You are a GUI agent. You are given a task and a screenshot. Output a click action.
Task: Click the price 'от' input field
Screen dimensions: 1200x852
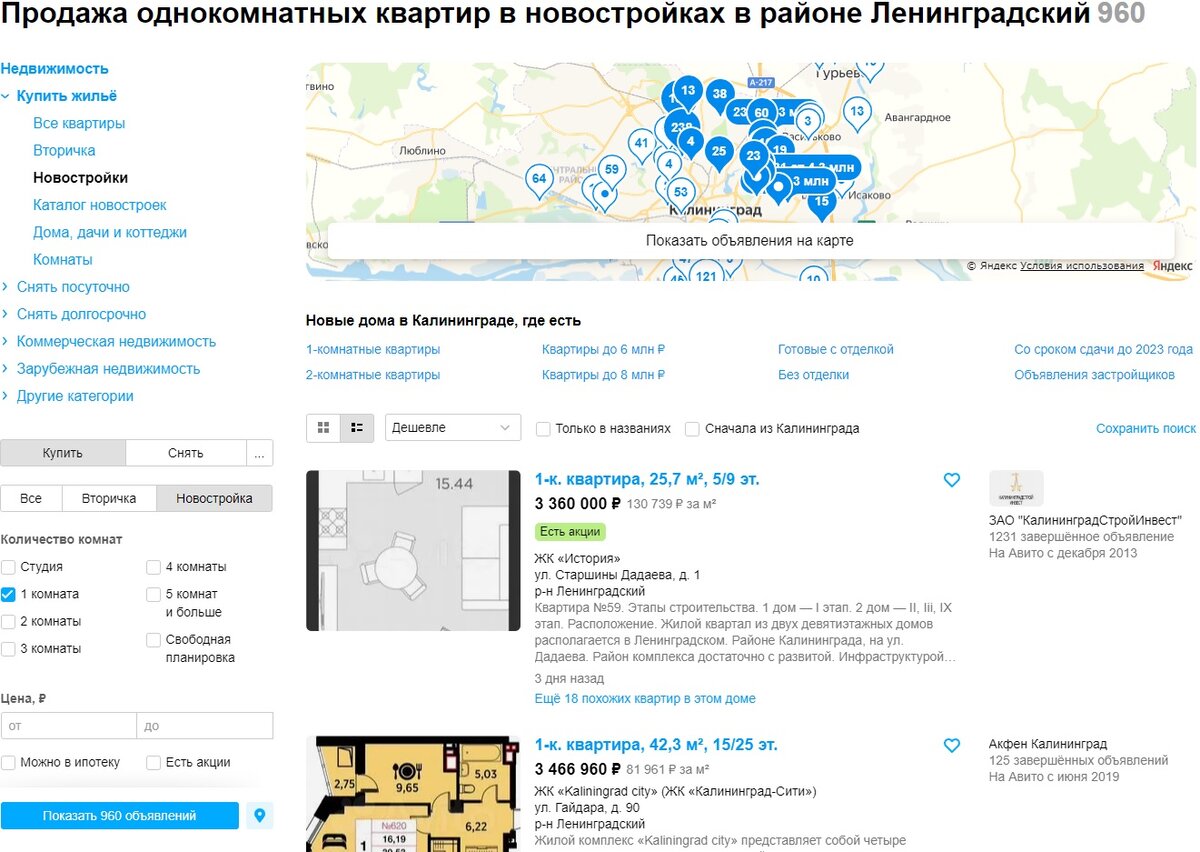coord(68,726)
